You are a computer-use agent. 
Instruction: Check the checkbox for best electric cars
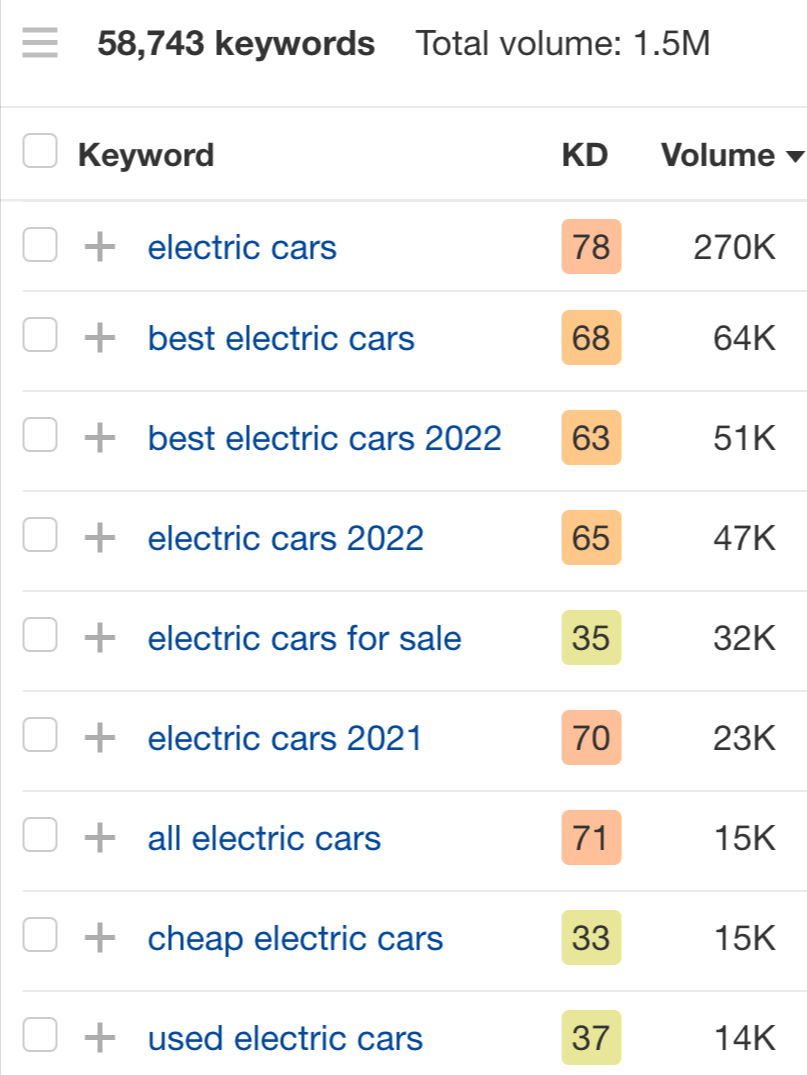(39, 338)
